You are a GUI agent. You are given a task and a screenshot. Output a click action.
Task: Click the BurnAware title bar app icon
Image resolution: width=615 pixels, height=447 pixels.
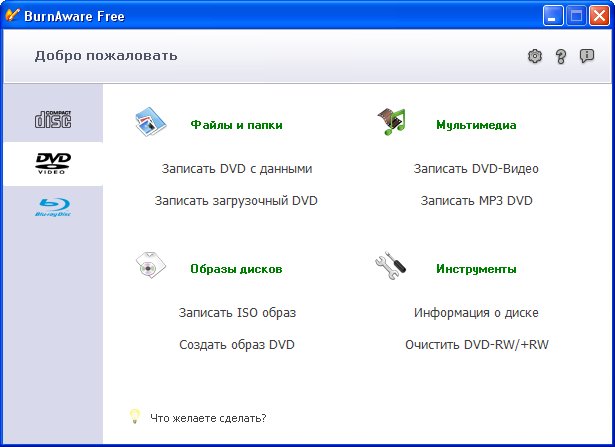point(12,15)
